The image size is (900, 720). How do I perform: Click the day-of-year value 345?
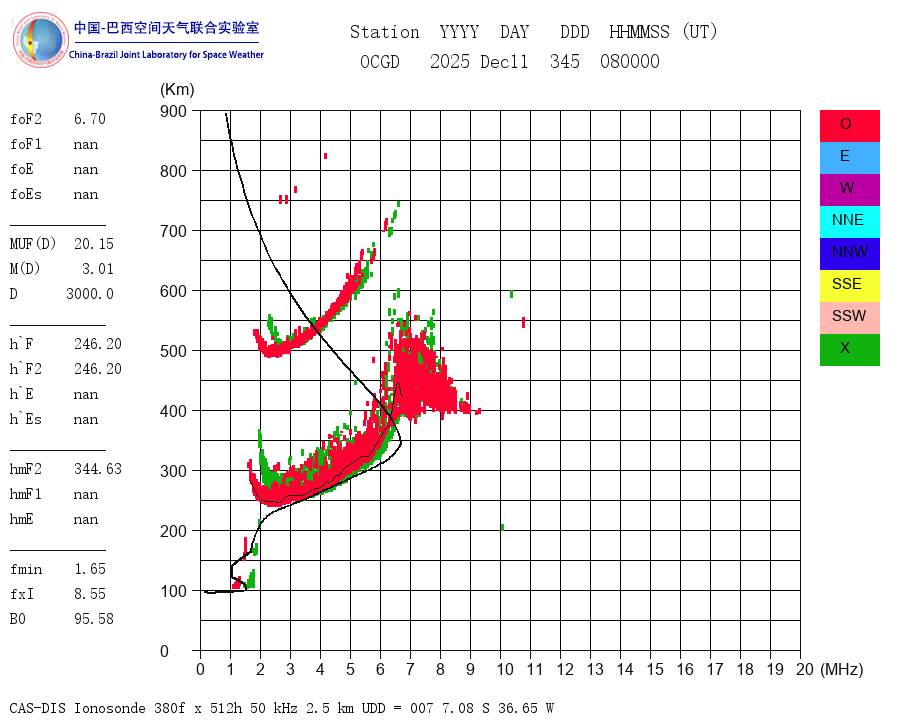[x=565, y=61]
